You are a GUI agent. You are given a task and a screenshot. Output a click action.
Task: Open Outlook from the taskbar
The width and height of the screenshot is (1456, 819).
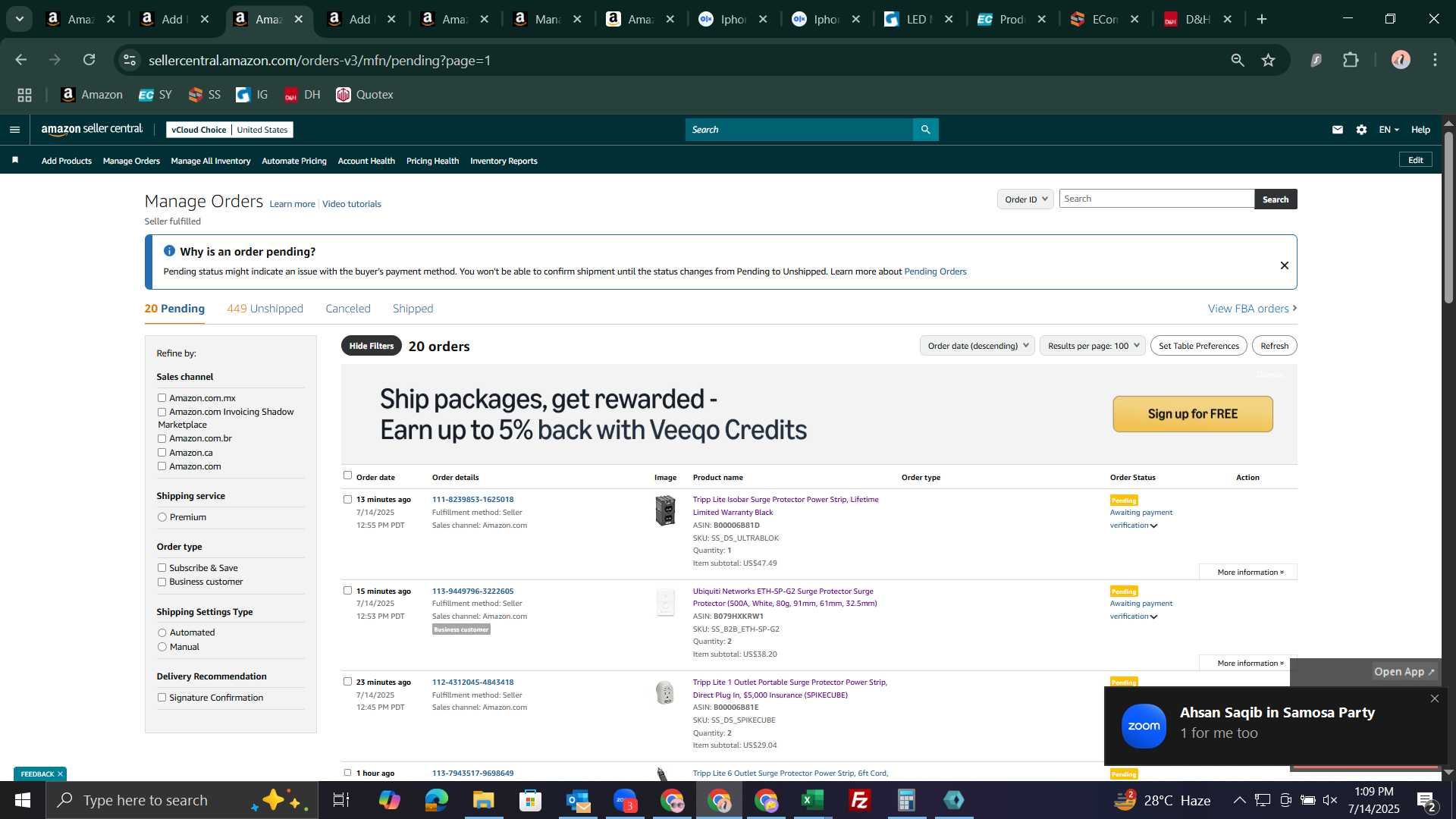(578, 800)
